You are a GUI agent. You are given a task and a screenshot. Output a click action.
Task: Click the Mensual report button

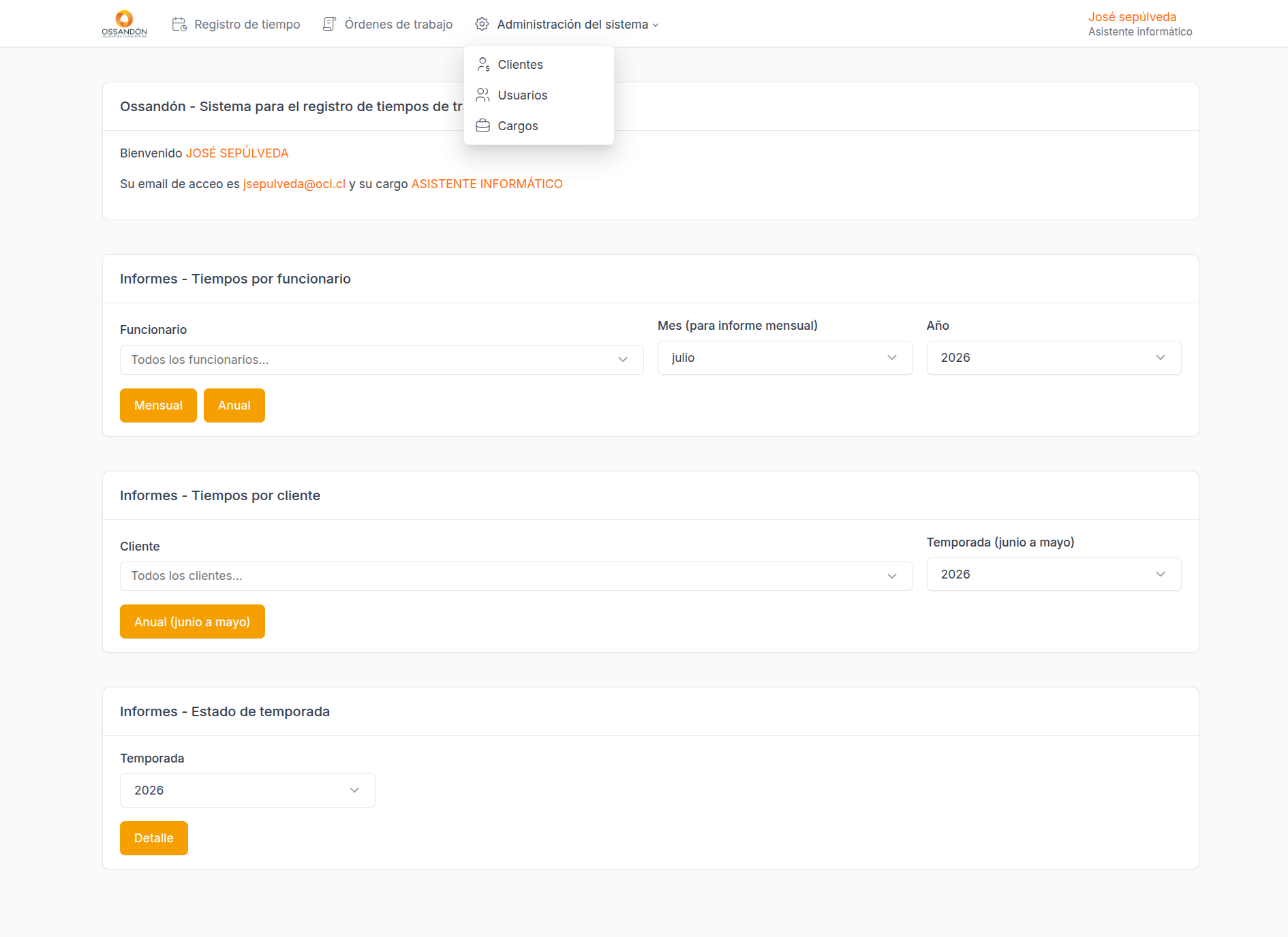tap(158, 405)
